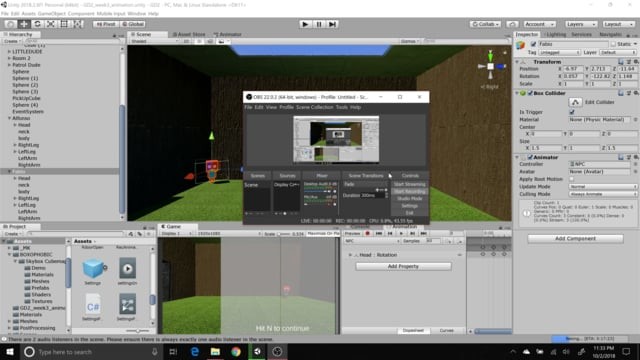Image resolution: width=640 pixels, height=360 pixels.
Task: Select the Settings cube asset
Action: 93,271
